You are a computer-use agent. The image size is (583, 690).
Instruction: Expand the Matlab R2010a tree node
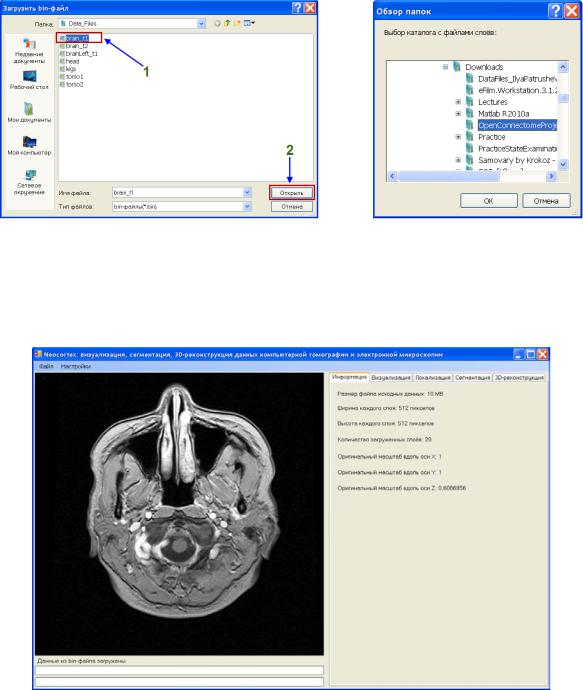(458, 114)
